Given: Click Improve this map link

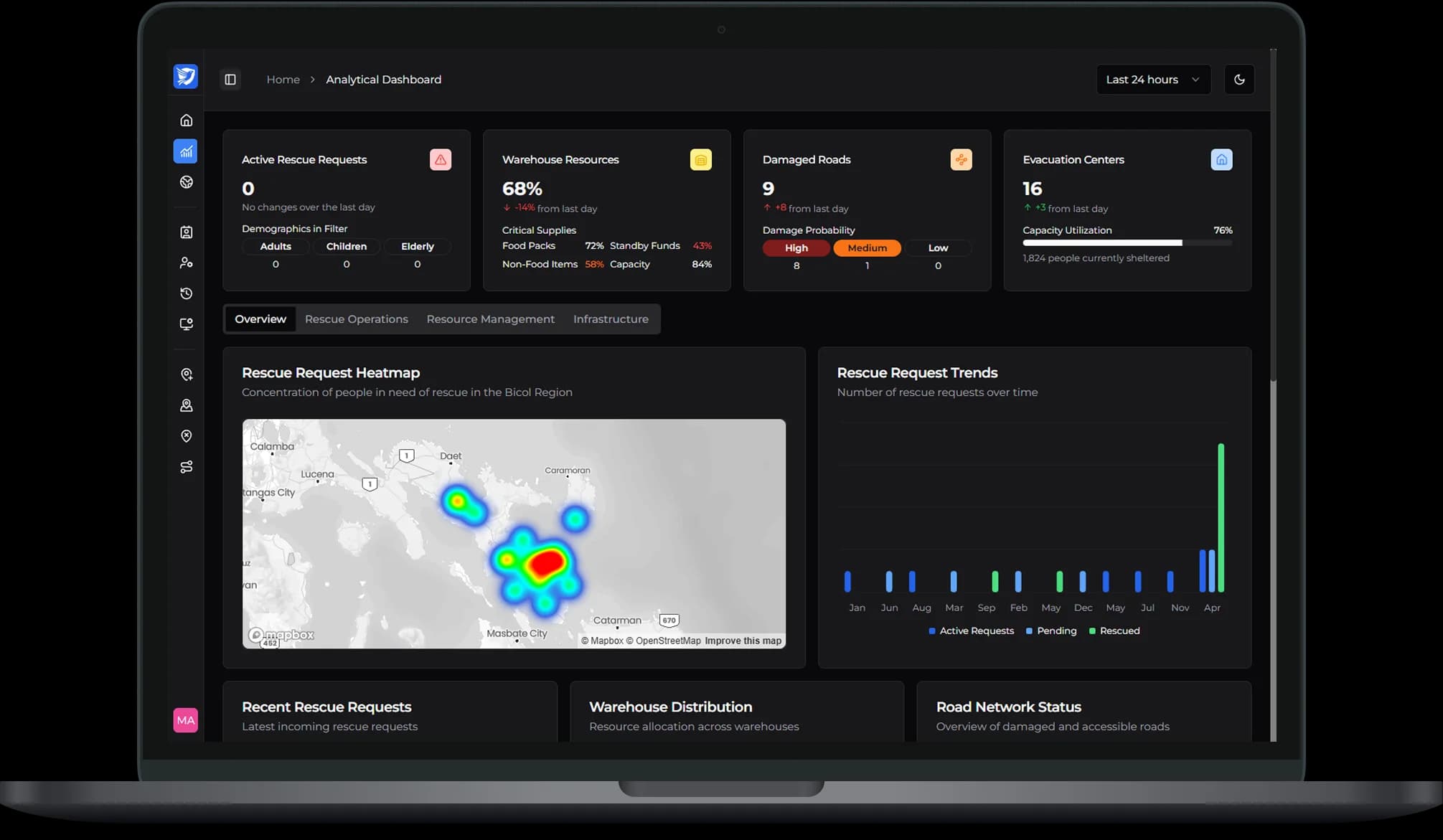Looking at the screenshot, I should click(x=743, y=641).
